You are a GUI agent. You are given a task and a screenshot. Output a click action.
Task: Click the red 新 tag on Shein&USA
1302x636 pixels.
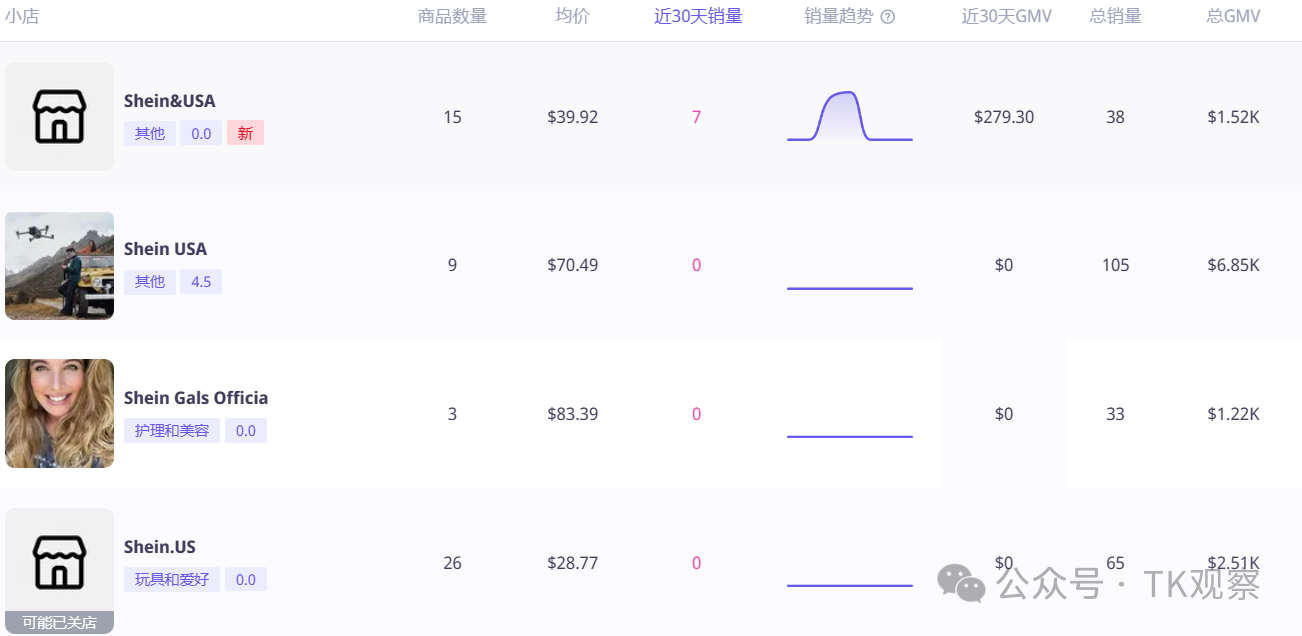tap(245, 133)
